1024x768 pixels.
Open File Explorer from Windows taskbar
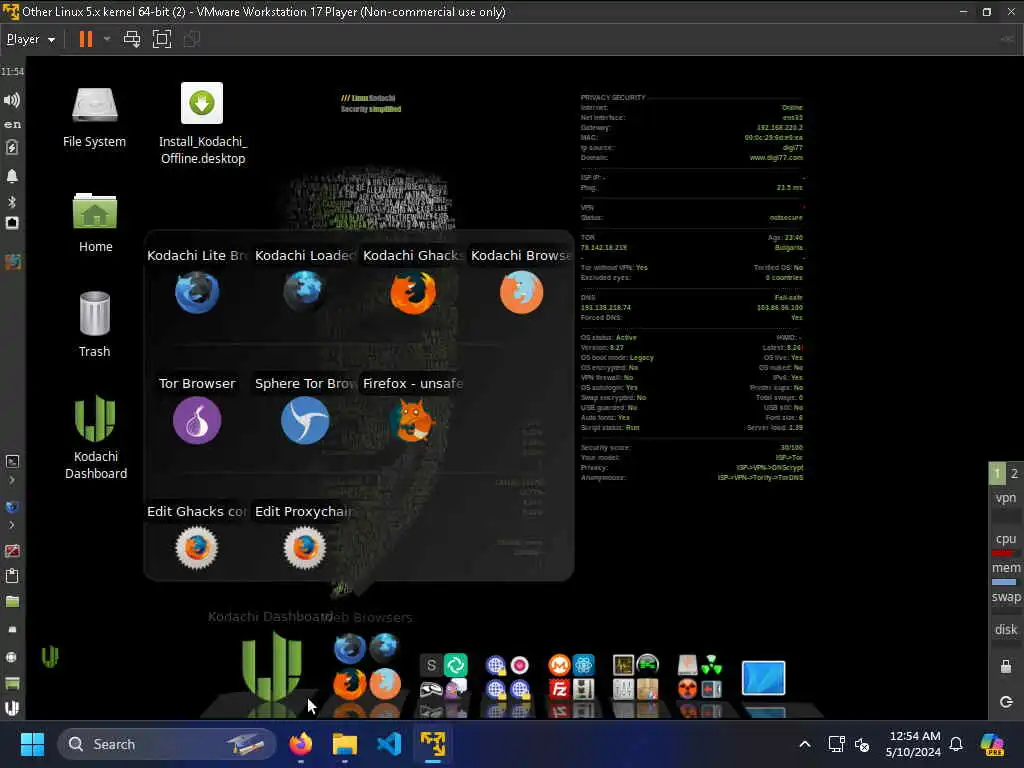pyautogui.click(x=345, y=744)
